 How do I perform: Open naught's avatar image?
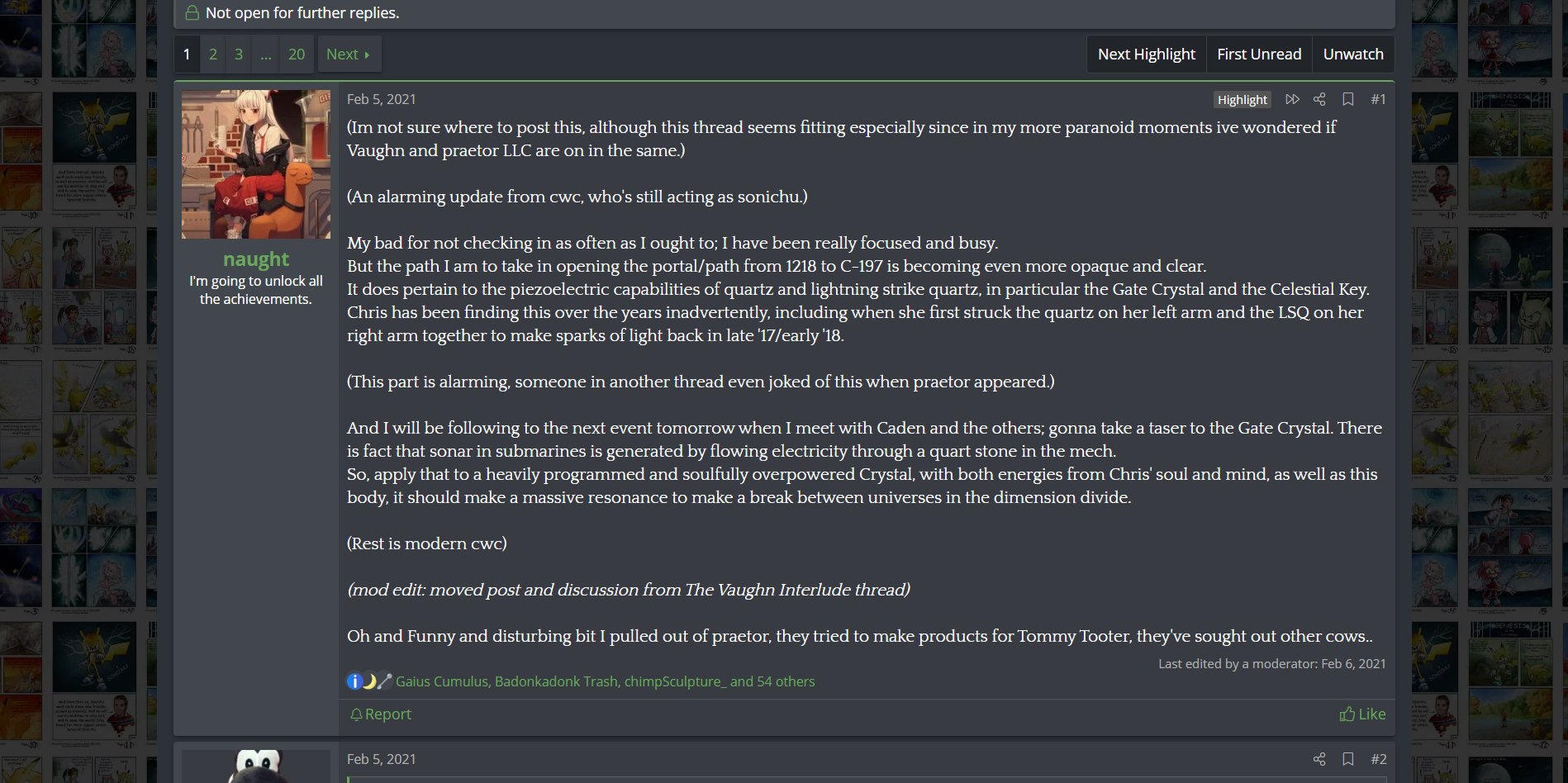pos(256,164)
